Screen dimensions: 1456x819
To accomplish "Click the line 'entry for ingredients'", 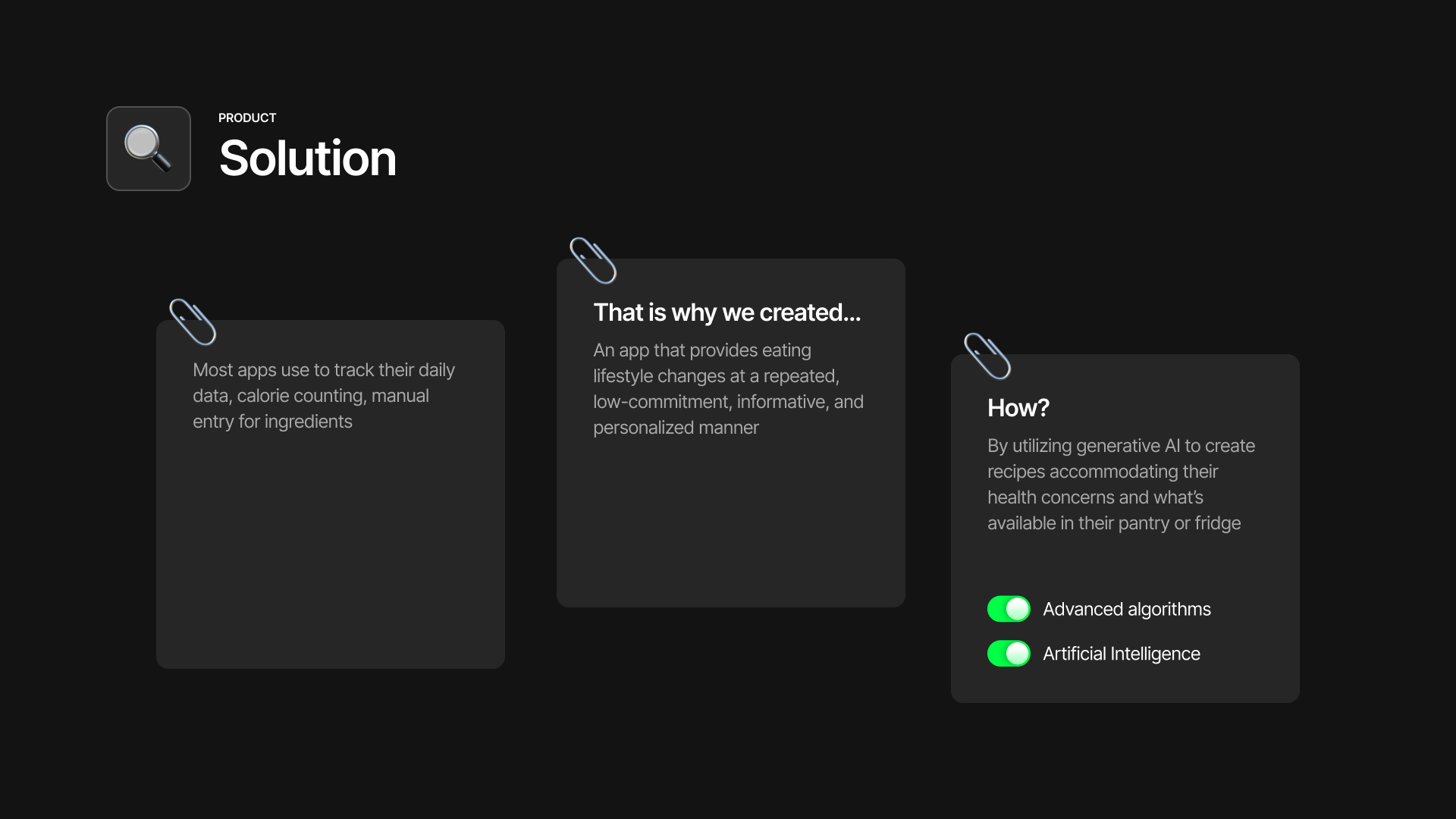I will coord(272,422).
